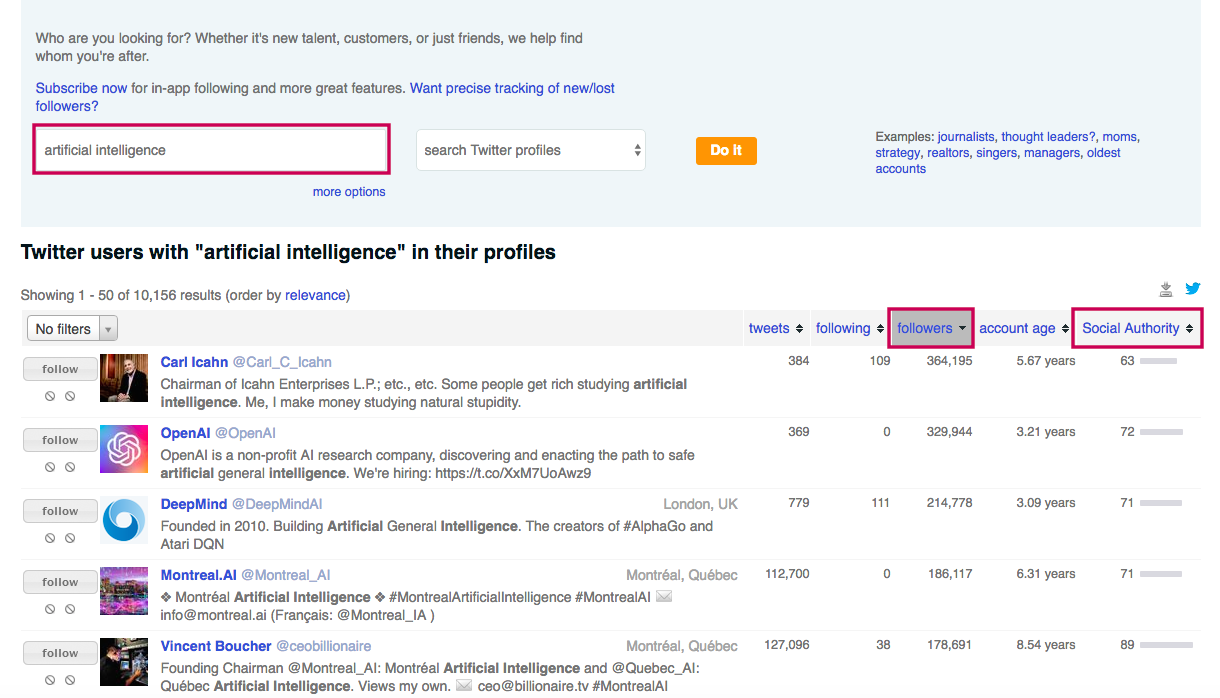Open the Subscribe now link
The image size is (1220, 698).
pyautogui.click(x=80, y=88)
